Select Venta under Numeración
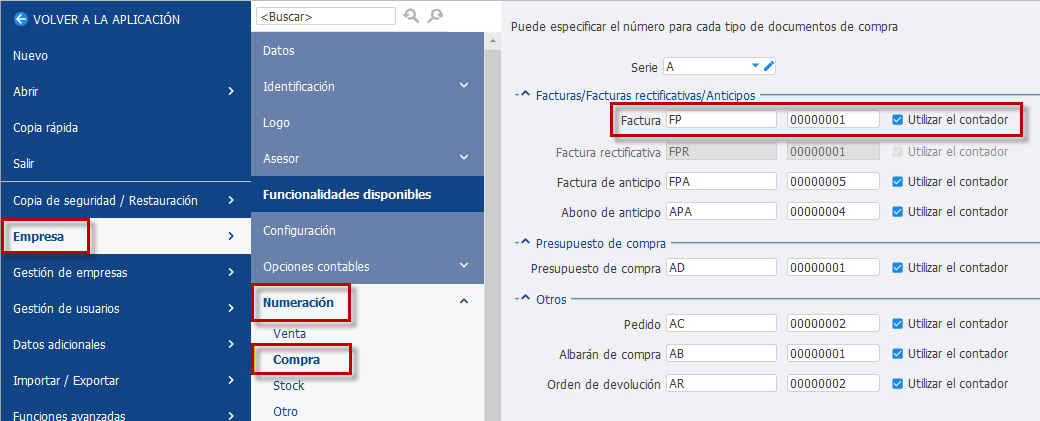 [x=289, y=333]
